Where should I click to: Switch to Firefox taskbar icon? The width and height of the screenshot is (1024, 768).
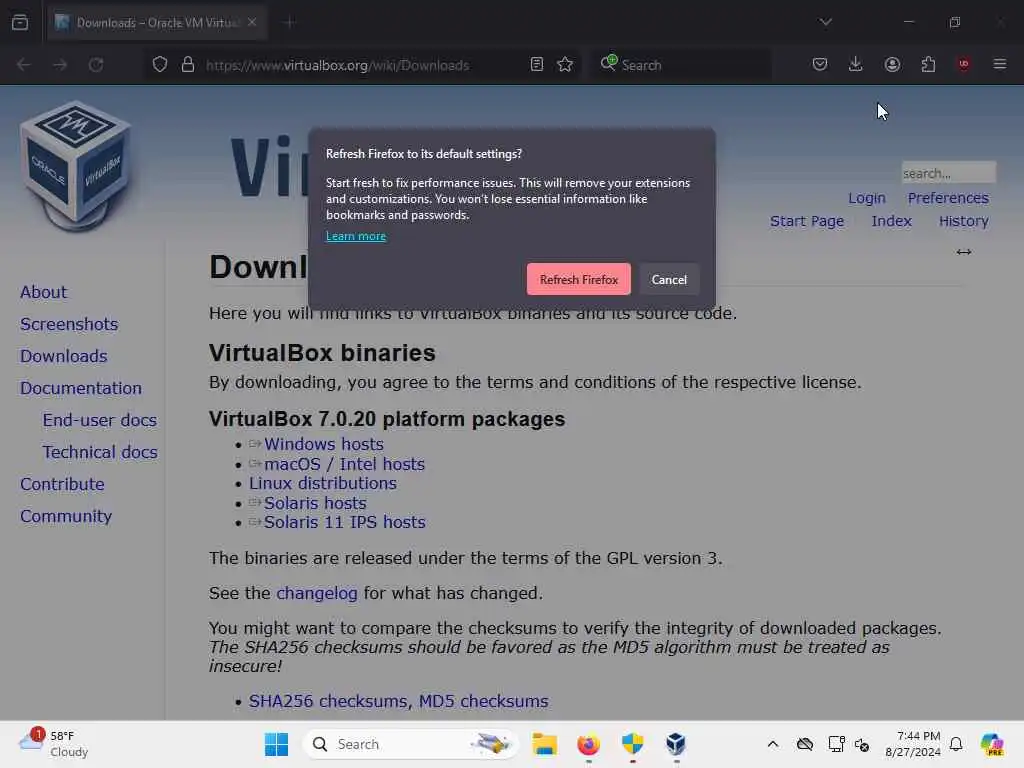(x=588, y=744)
